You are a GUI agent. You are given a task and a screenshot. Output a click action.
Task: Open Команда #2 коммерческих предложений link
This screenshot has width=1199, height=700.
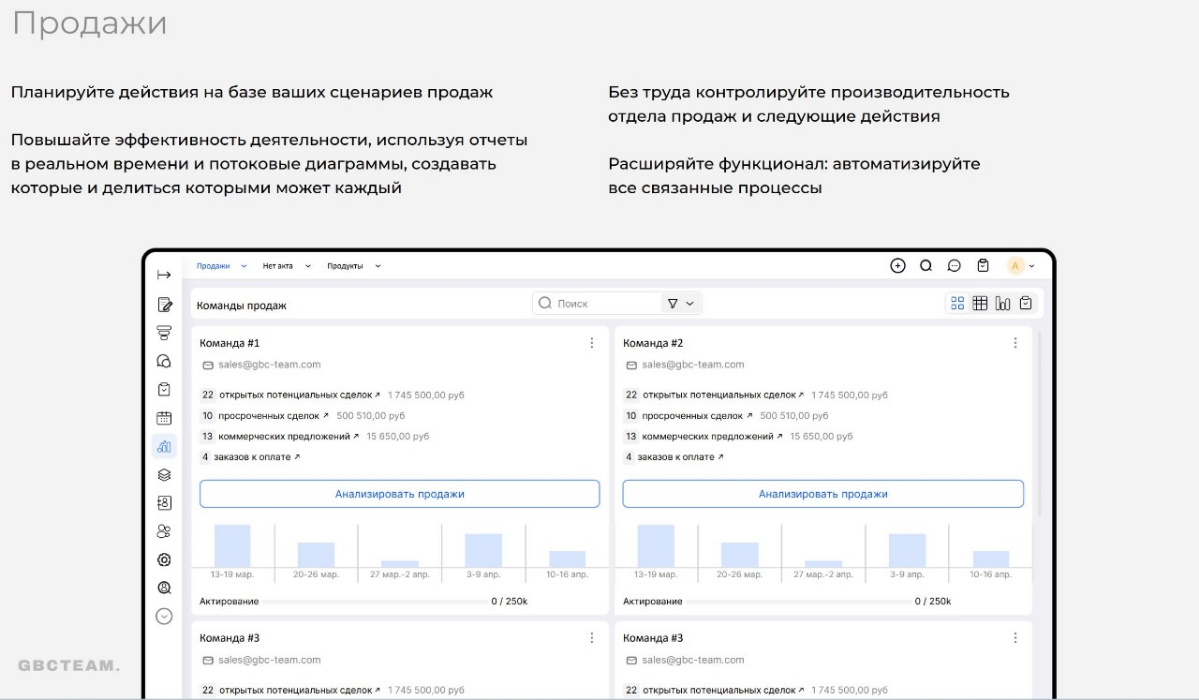click(x=712, y=436)
